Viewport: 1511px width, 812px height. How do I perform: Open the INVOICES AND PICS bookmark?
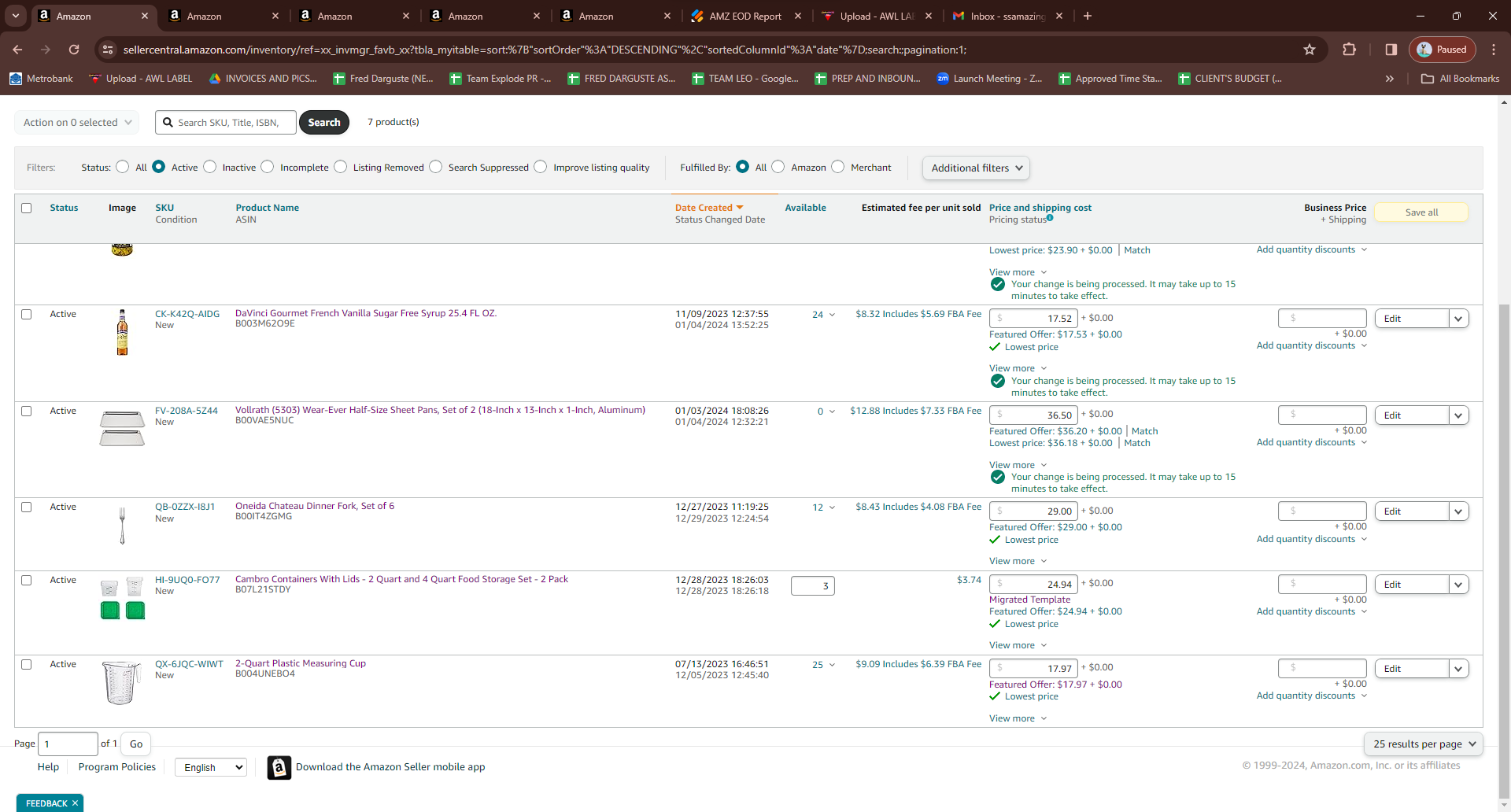click(x=263, y=79)
